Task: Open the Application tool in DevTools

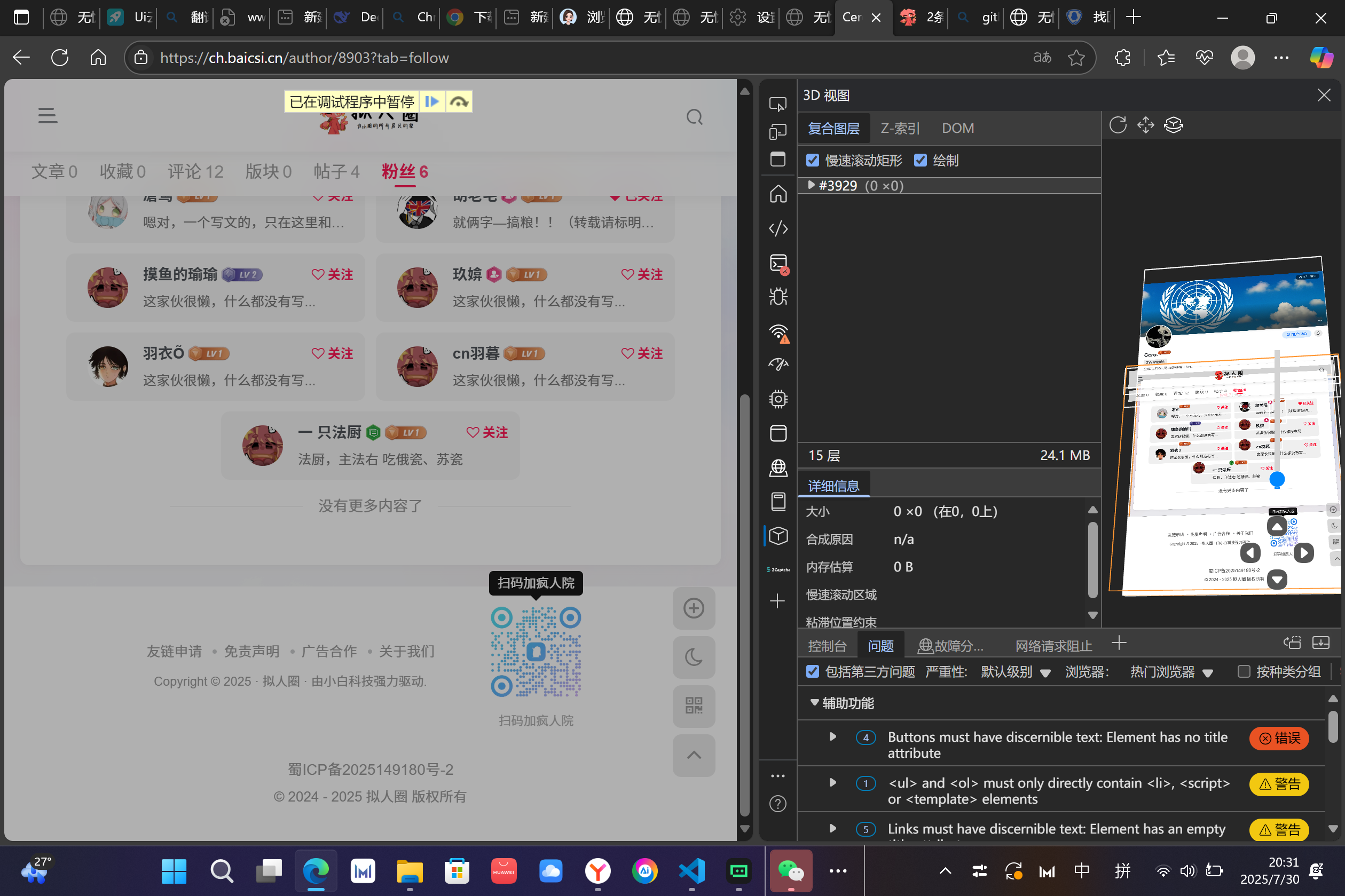Action: [x=778, y=433]
